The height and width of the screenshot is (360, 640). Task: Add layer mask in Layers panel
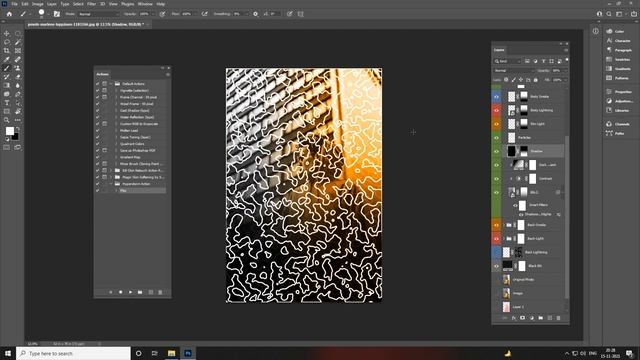tap(522, 318)
